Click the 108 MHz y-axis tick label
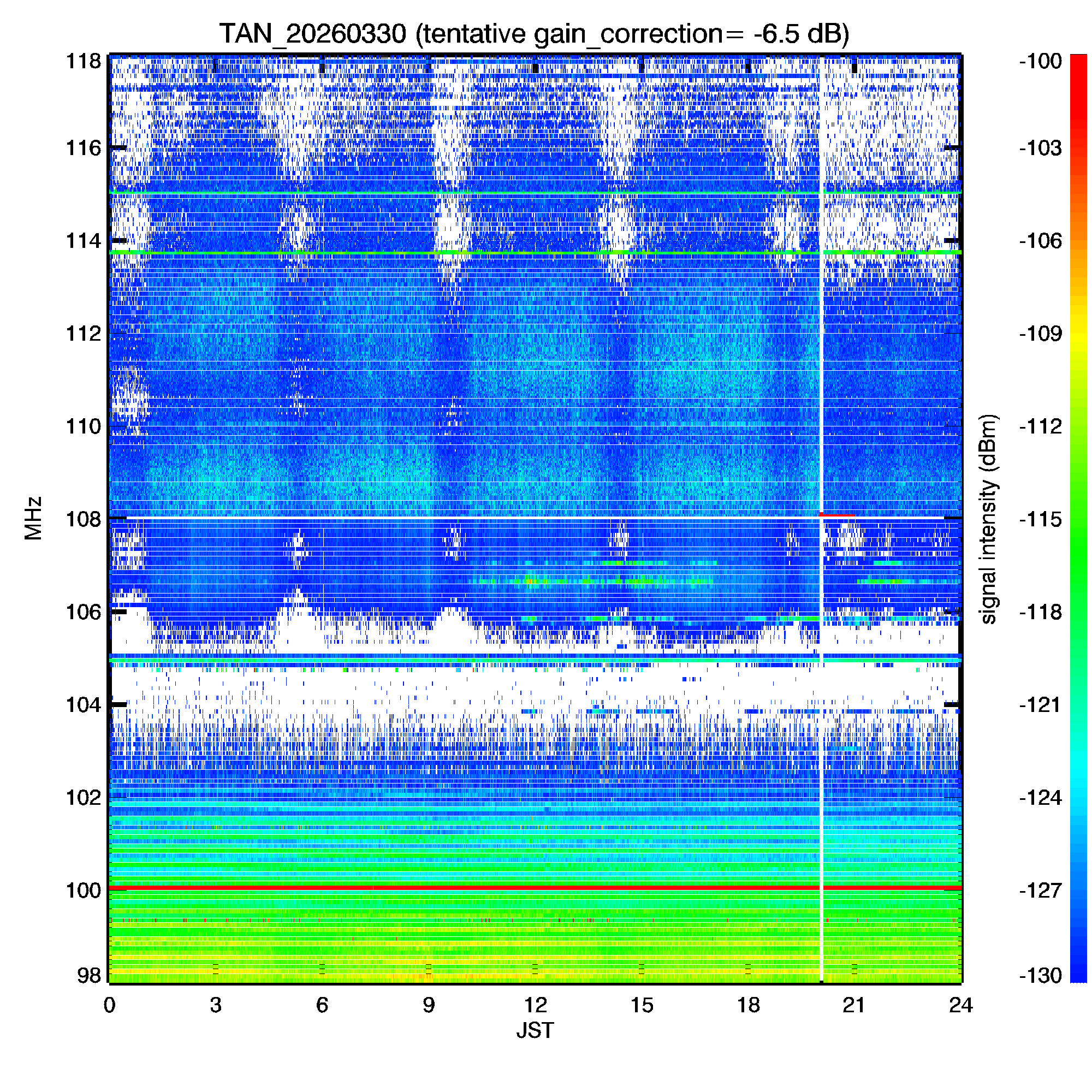The image size is (1092, 1092). pyautogui.click(x=84, y=519)
